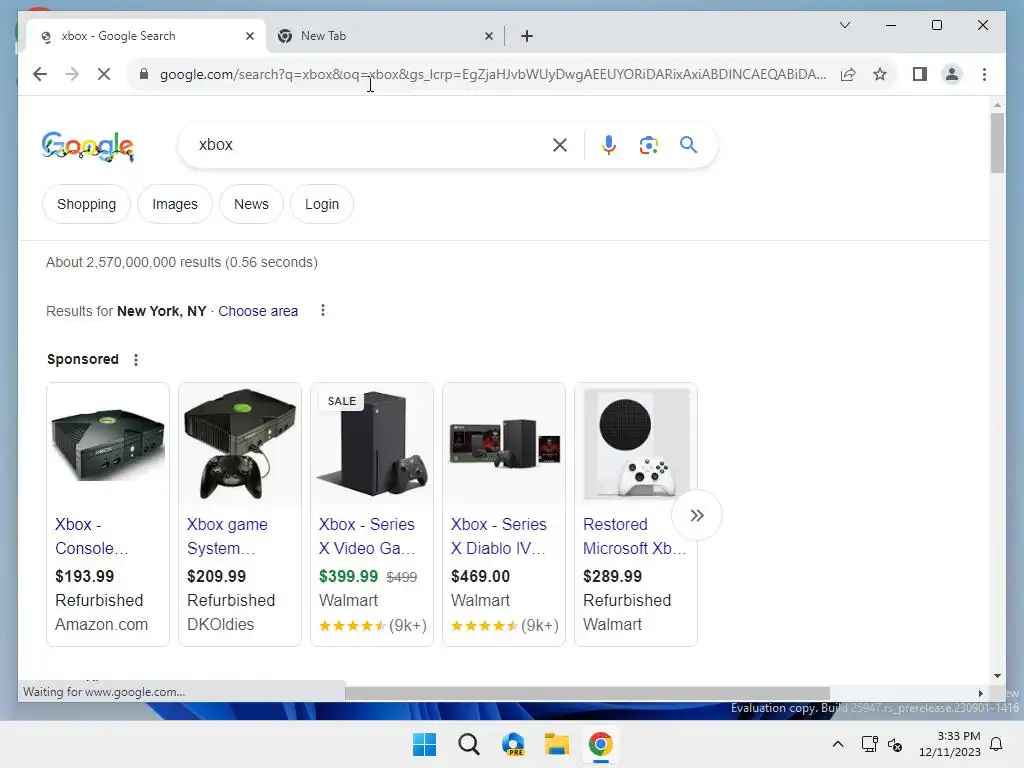
Task: Open the Google logo homepage
Action: click(x=88, y=146)
